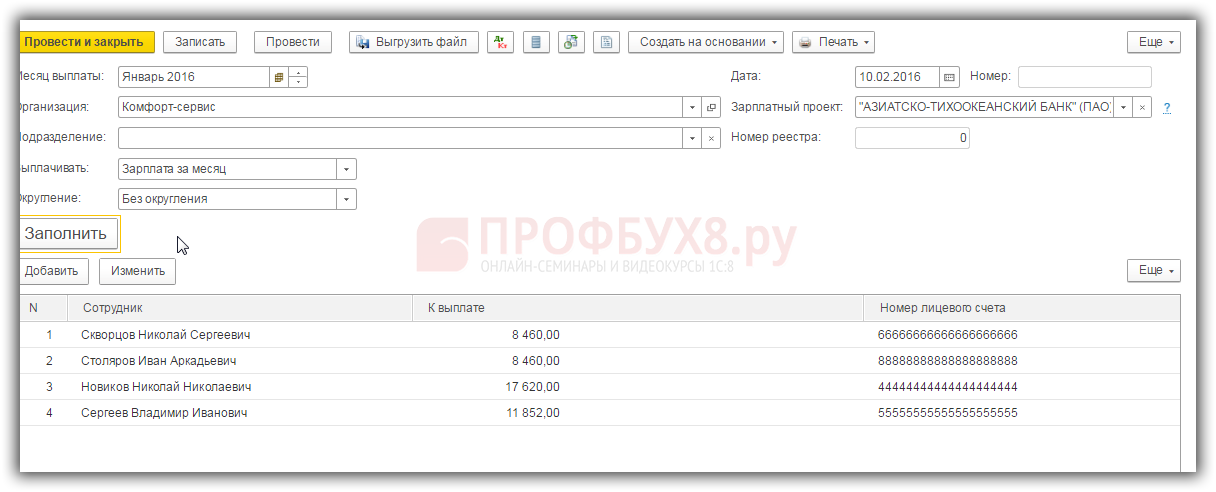
Task: Expand the Выплачивать dropdown
Action: (346, 169)
